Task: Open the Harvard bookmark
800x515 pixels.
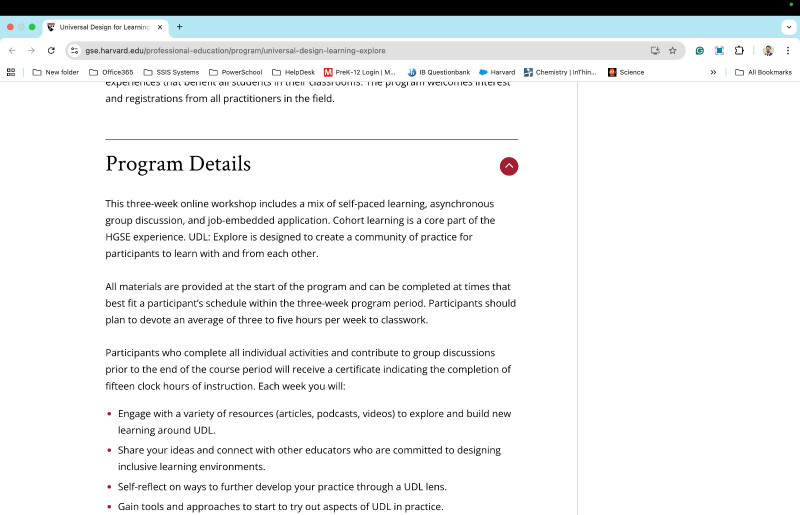Action: pyautogui.click(x=497, y=72)
